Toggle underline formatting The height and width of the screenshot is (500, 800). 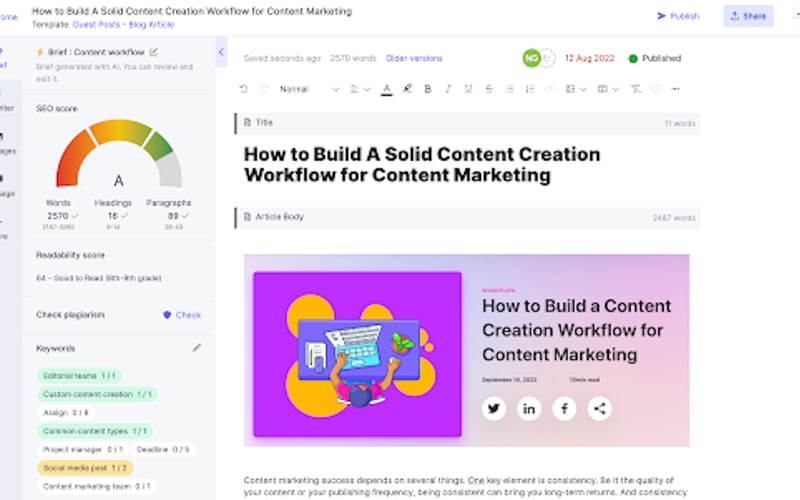pyautogui.click(x=468, y=89)
